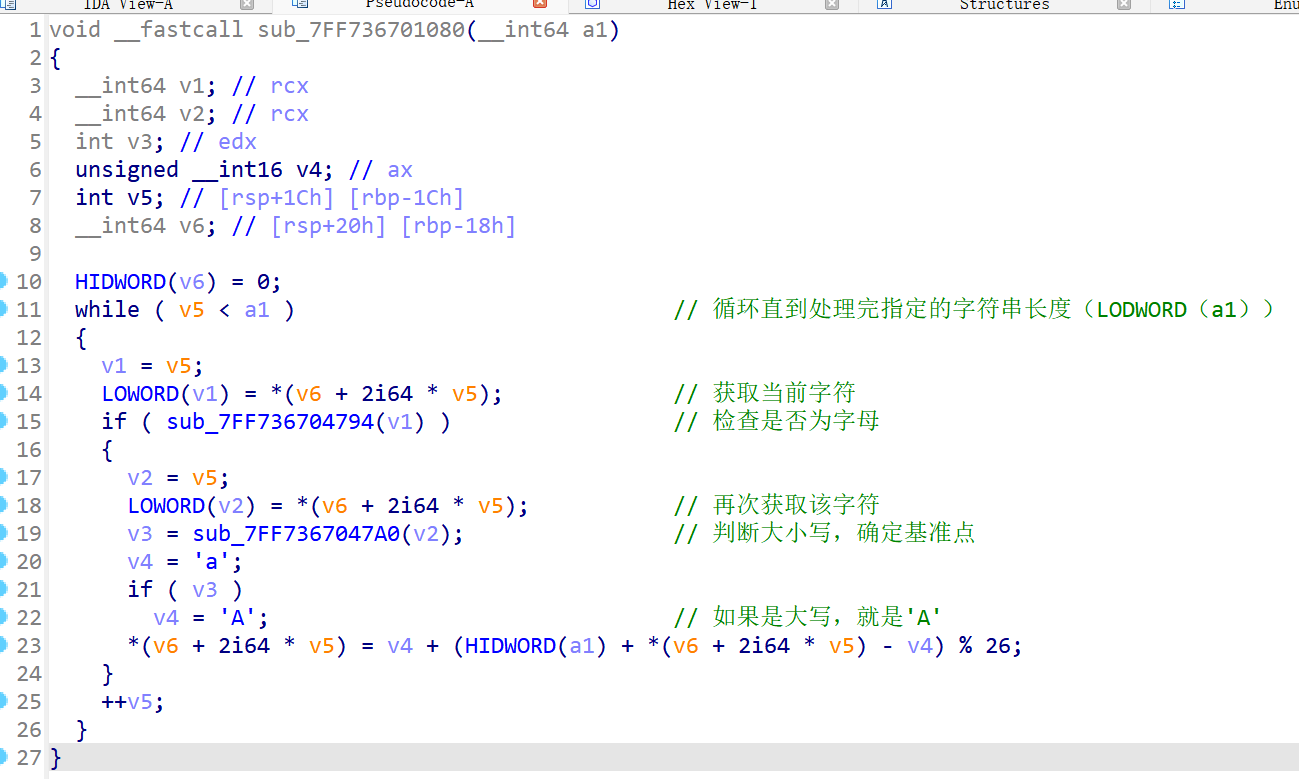Click the Hex View-1 tab icon
The image size is (1299, 779).
[x=592, y=6]
